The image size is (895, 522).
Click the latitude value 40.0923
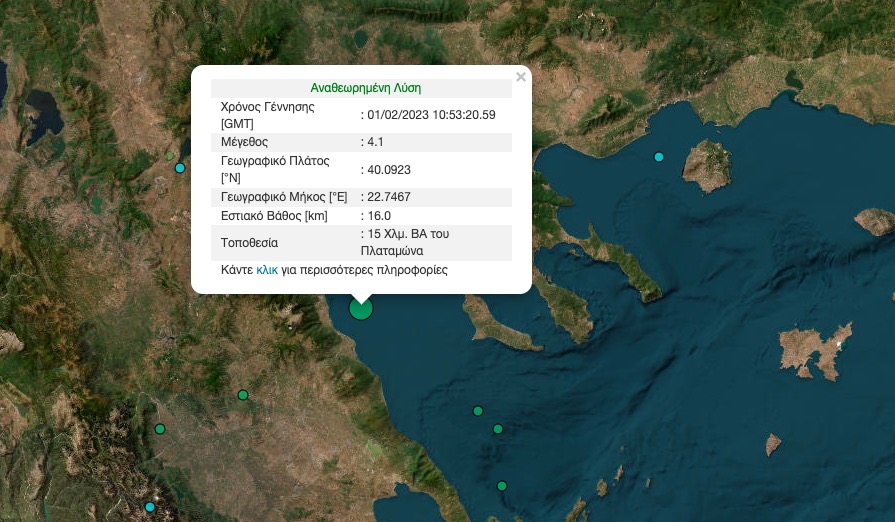[389, 169]
